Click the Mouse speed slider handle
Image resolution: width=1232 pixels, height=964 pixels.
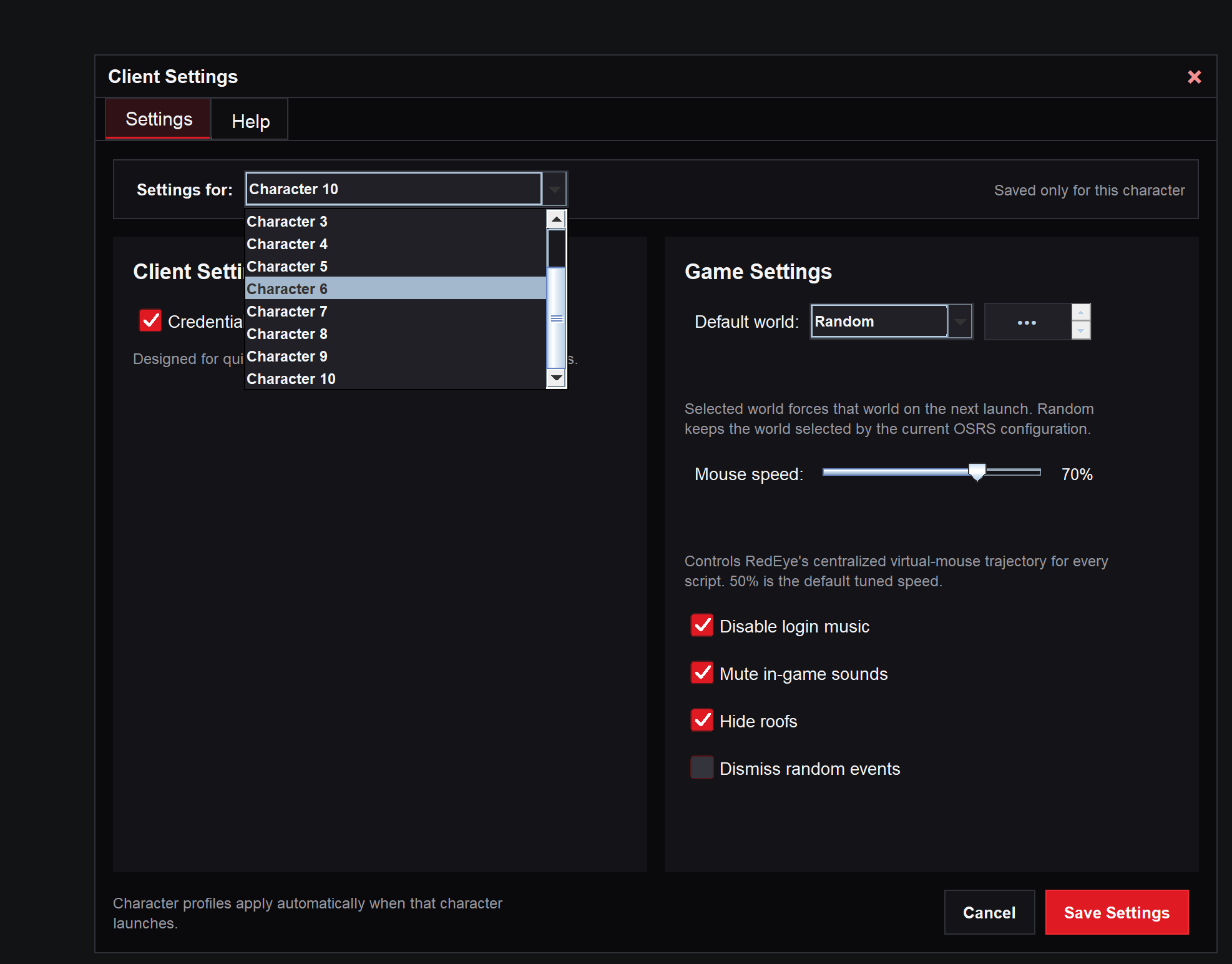(977, 472)
